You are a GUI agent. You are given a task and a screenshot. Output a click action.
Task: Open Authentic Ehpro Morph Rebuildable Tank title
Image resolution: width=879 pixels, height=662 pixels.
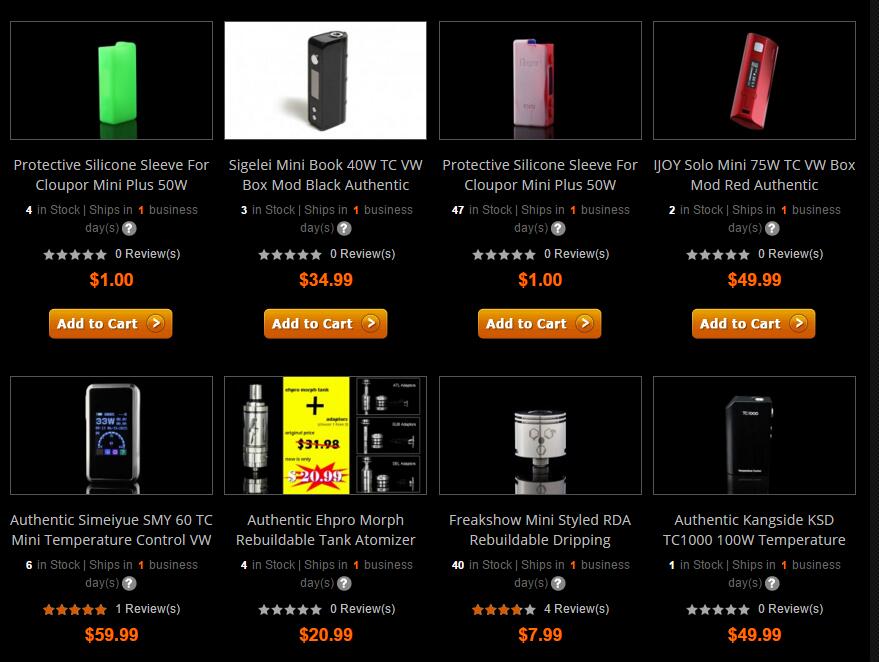click(326, 530)
